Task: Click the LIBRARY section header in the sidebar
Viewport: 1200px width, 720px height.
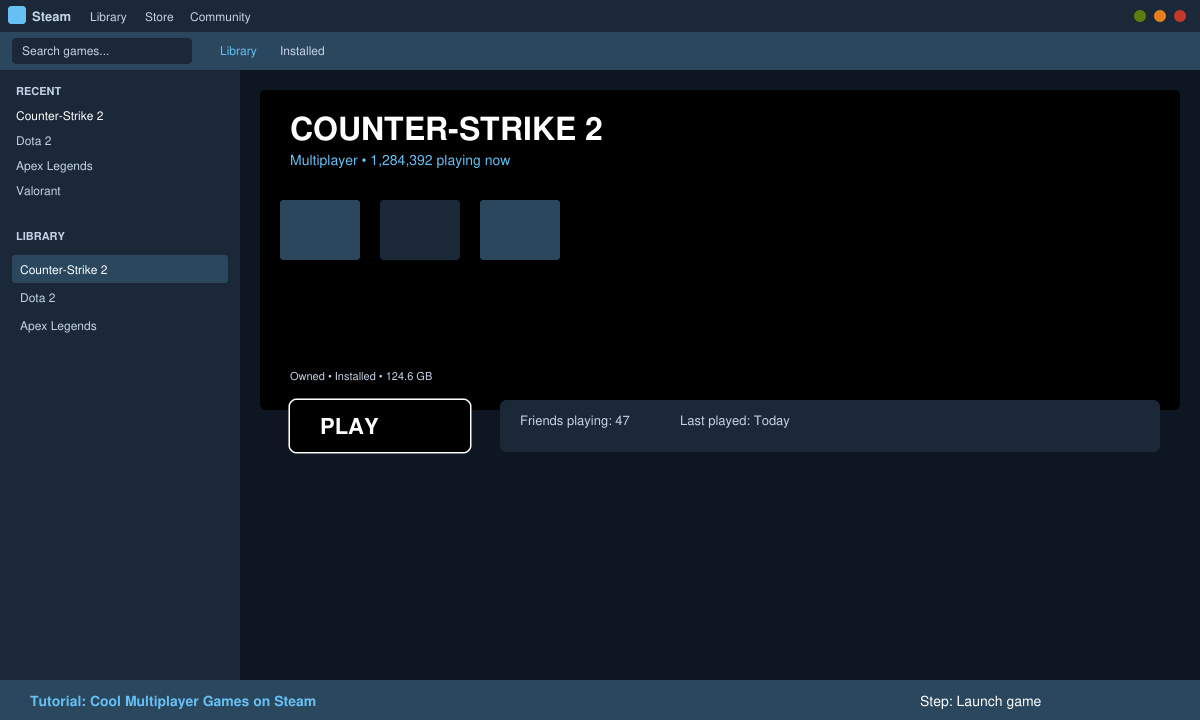Action: click(x=40, y=236)
